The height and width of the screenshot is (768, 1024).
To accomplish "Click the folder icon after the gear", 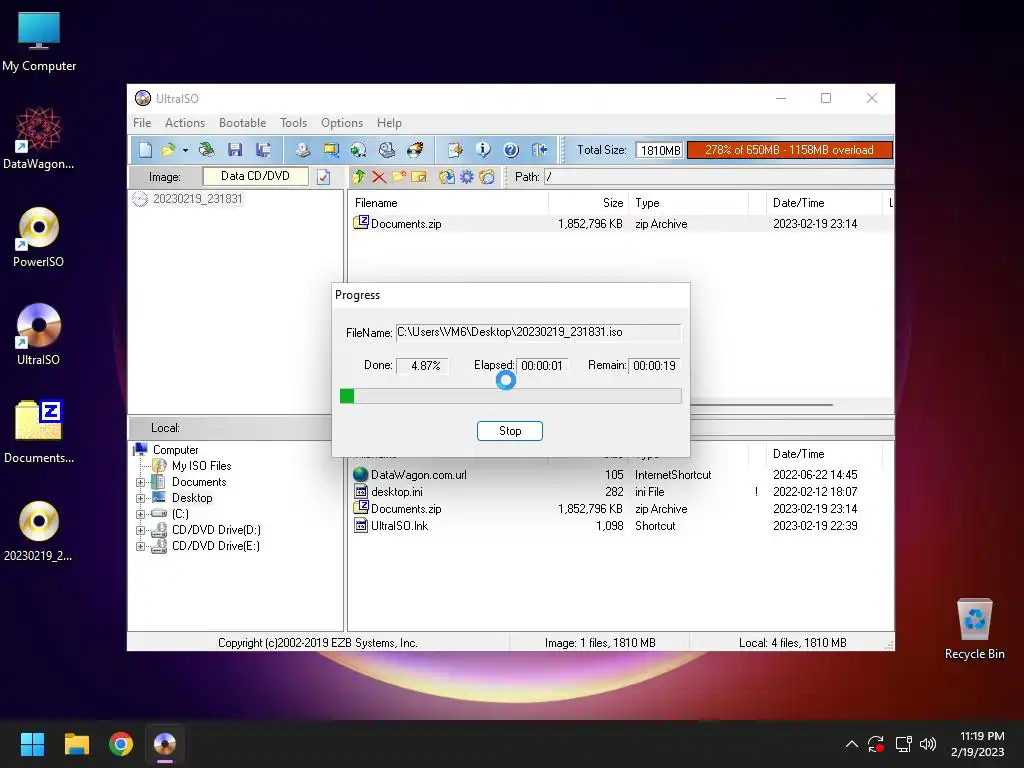I will [487, 176].
